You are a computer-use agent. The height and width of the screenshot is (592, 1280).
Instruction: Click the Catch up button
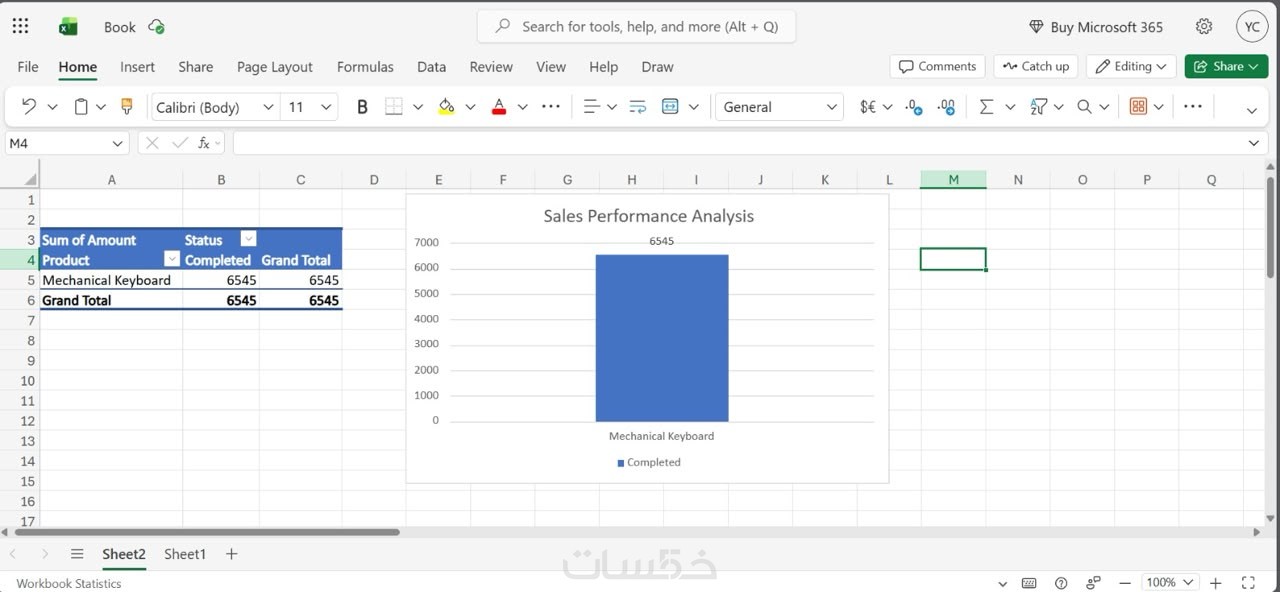(1035, 66)
